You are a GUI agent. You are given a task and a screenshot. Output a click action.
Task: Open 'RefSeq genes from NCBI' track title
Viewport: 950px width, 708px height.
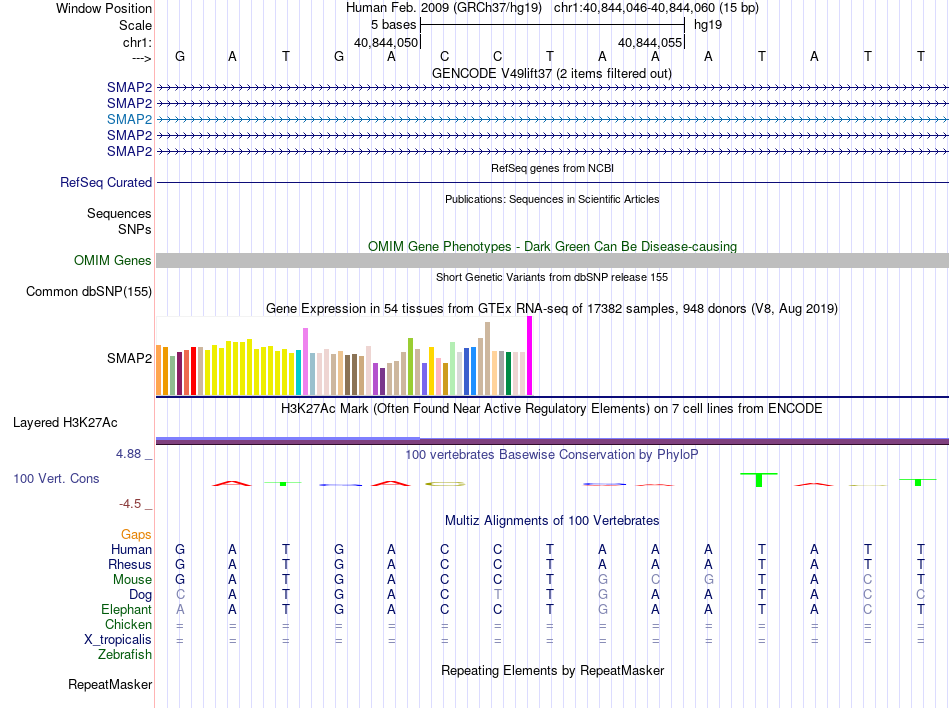552,168
